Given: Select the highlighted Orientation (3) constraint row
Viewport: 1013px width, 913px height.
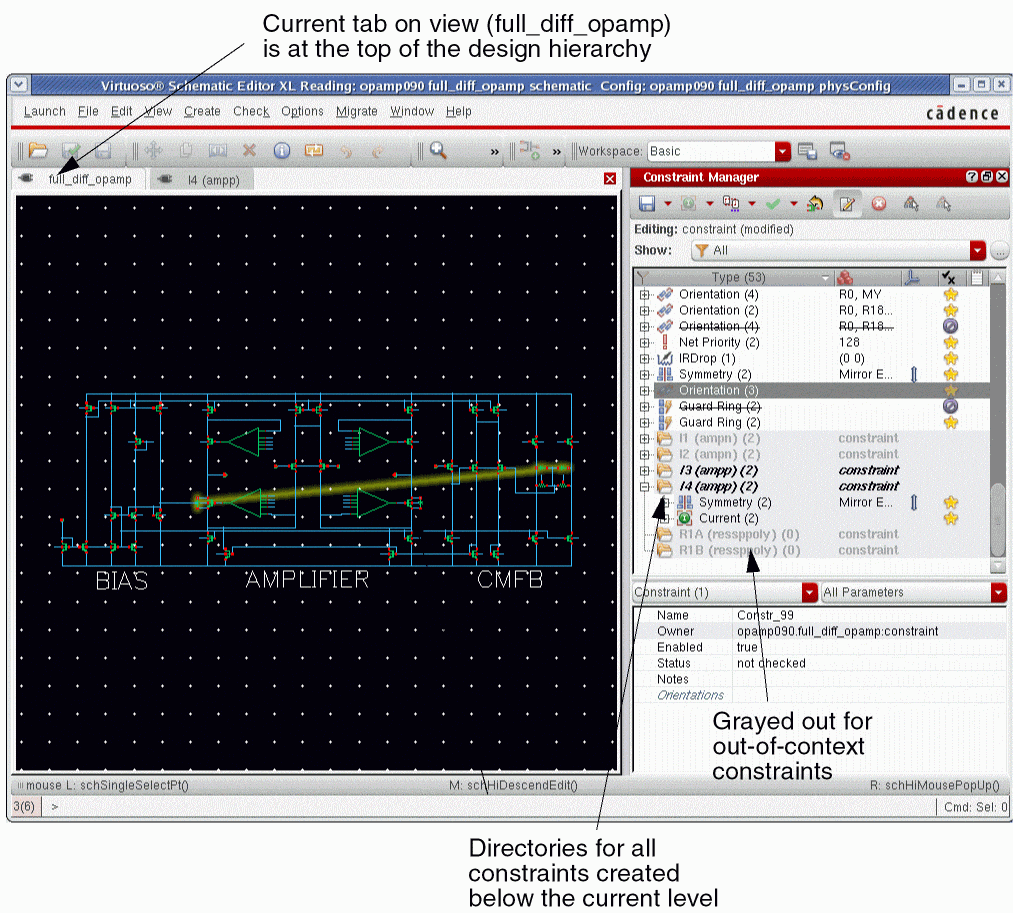Looking at the screenshot, I should pos(718,390).
